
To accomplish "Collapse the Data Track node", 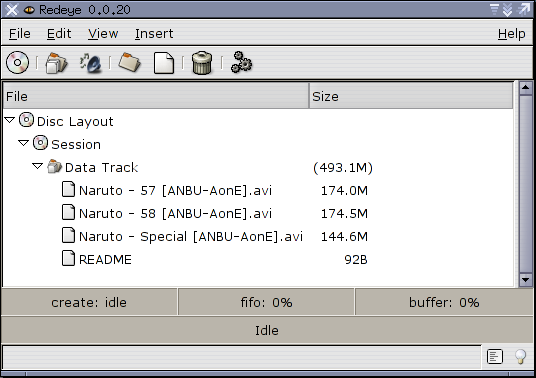I will tap(38, 166).
